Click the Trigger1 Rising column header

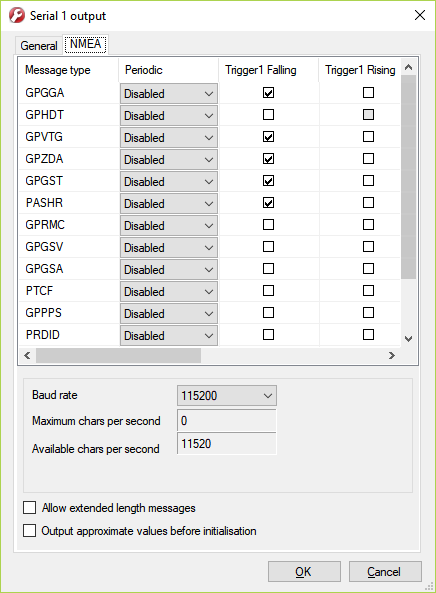click(x=360, y=70)
